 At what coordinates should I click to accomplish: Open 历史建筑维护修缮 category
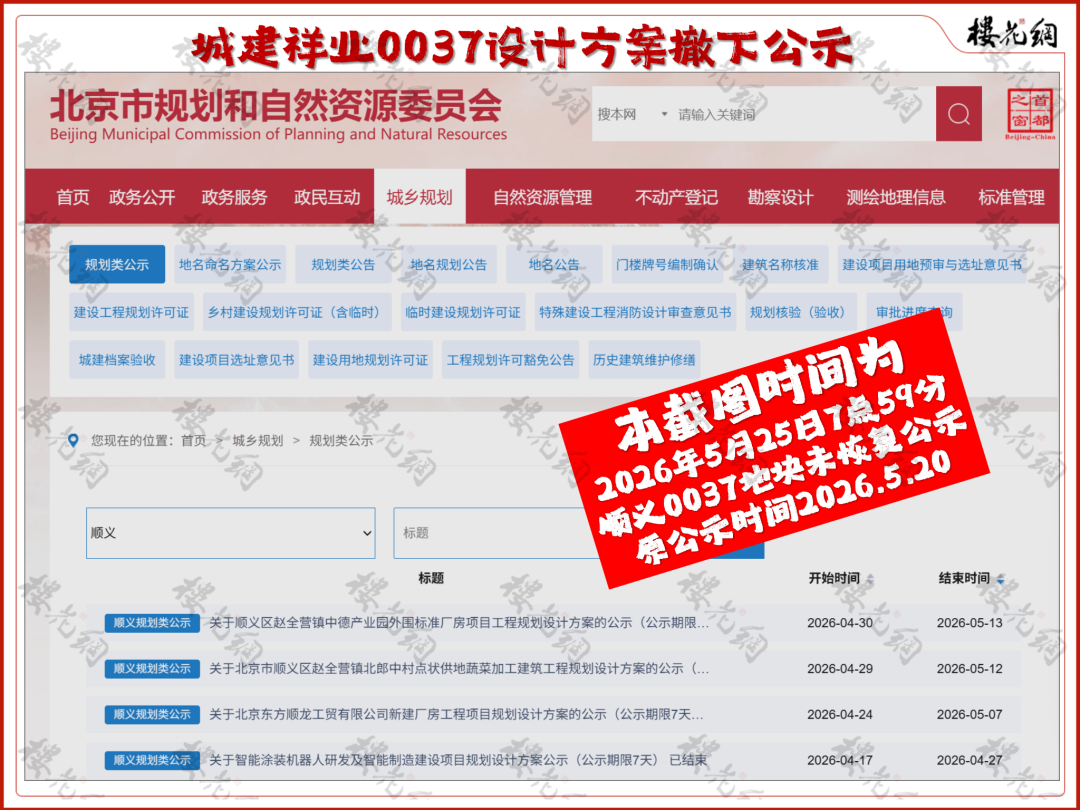click(x=644, y=360)
